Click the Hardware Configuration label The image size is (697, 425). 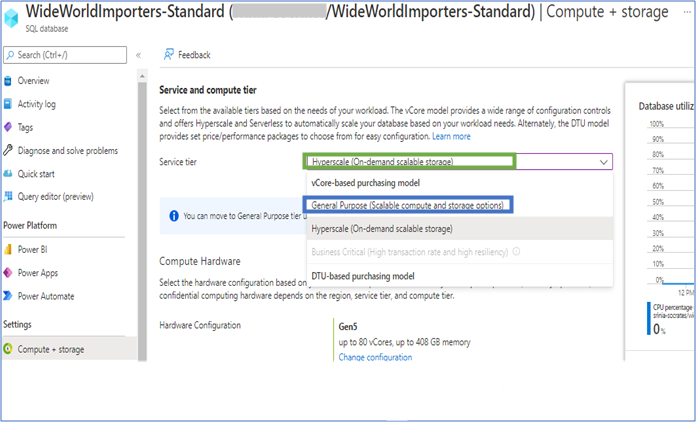point(200,325)
